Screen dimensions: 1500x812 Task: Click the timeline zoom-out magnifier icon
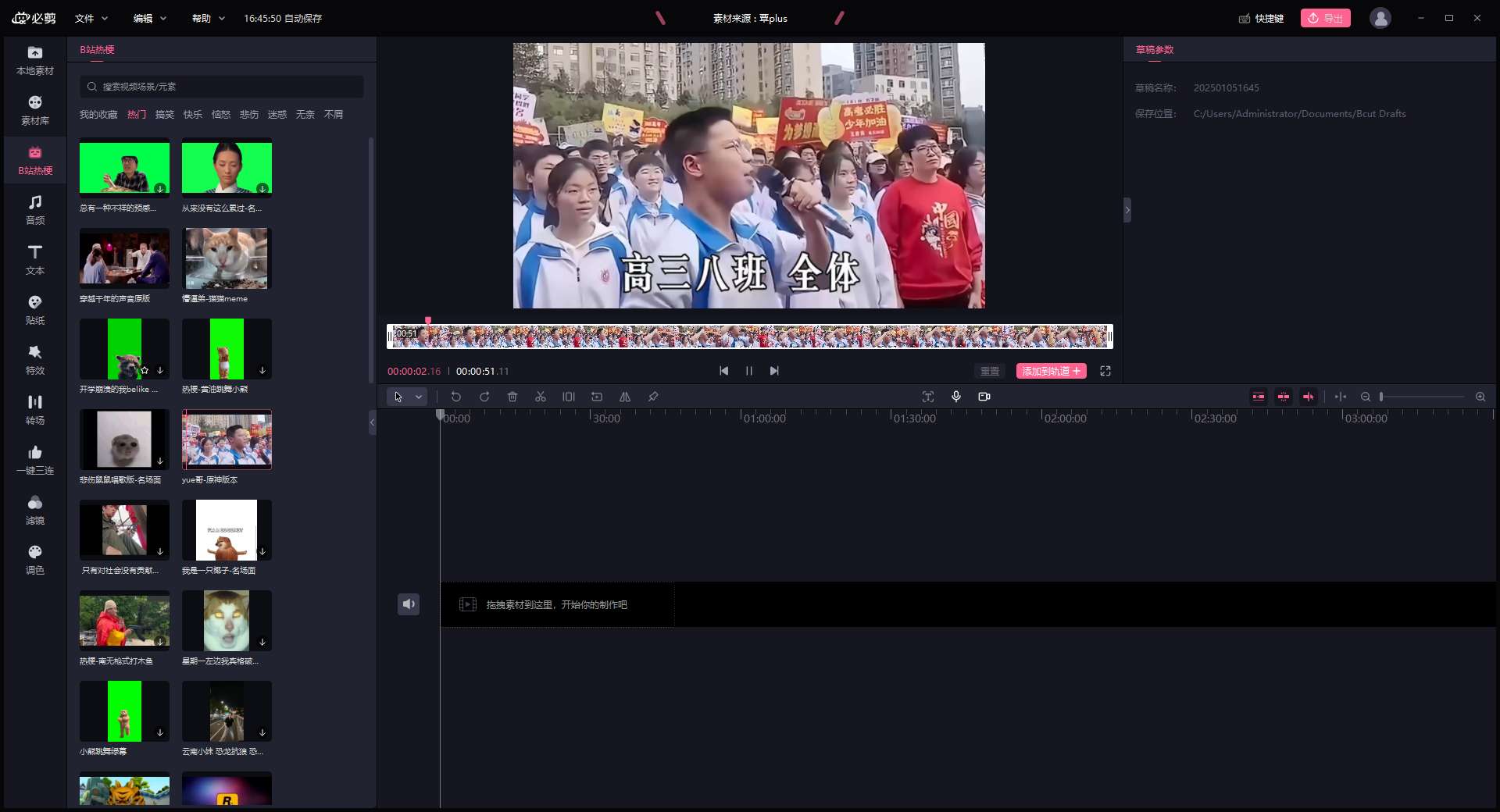tap(1366, 397)
